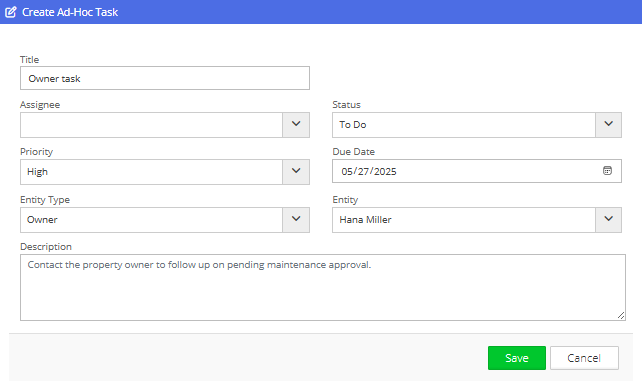Image resolution: width=642 pixels, height=390 pixels.
Task: Click the Assignee label
Action: point(40,105)
